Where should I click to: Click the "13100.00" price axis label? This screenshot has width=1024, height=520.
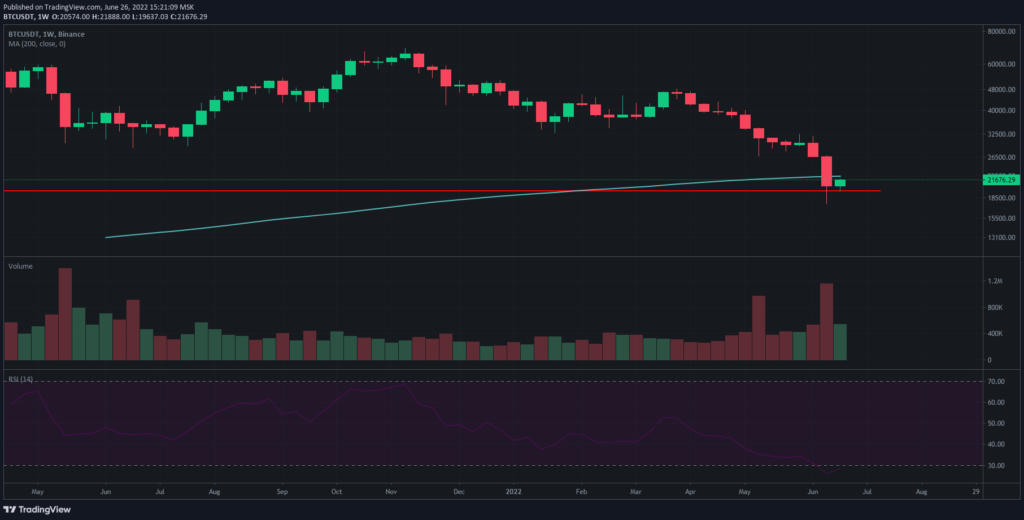1003,238
